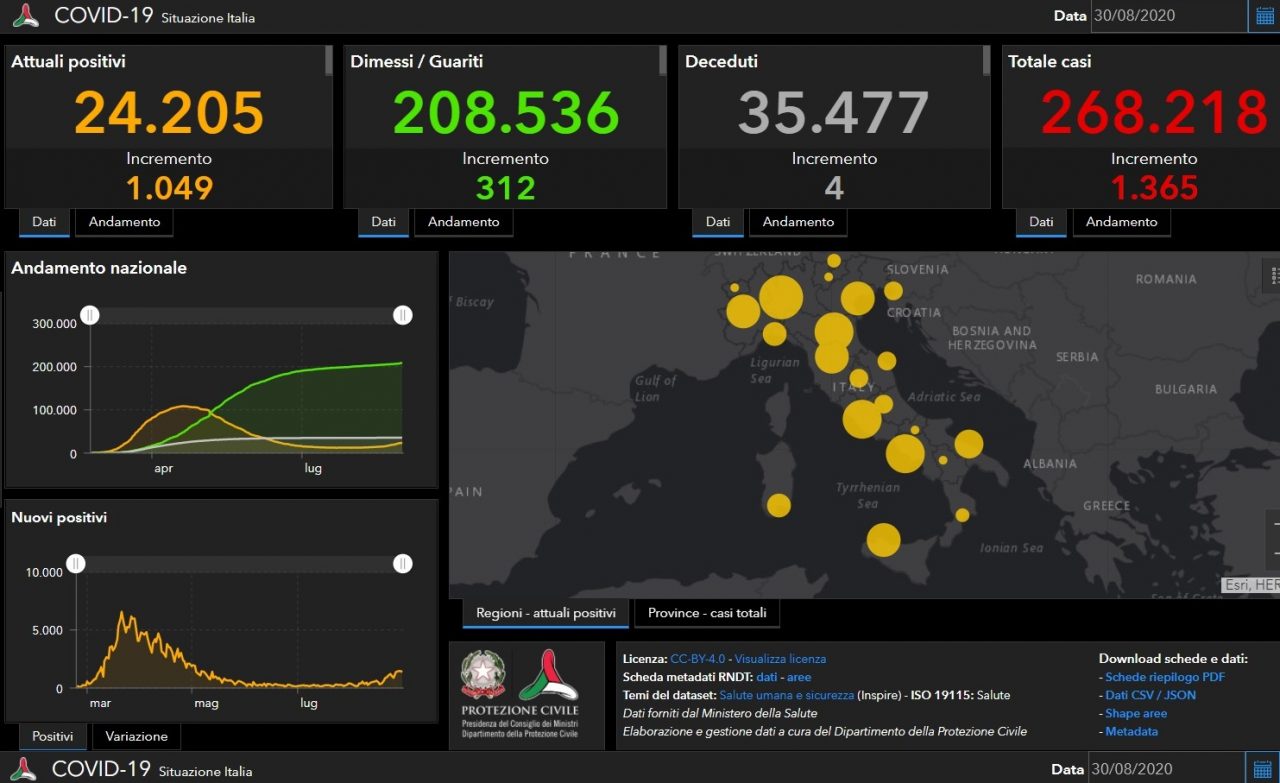Image resolution: width=1280 pixels, height=783 pixels.
Task: Select the yellow bubble over Sardinia
Action: [x=778, y=505]
